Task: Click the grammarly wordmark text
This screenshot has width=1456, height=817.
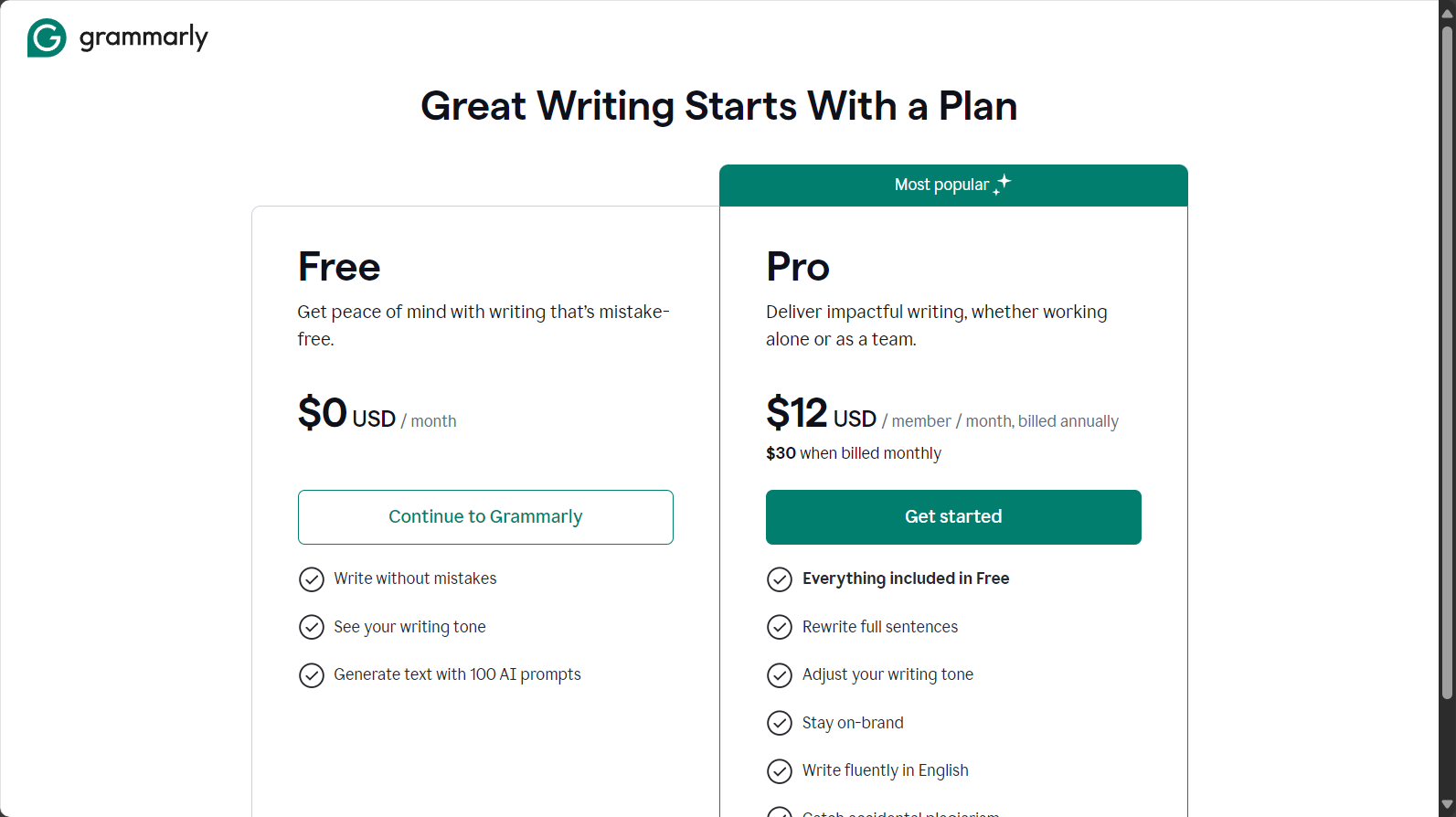Action: pyautogui.click(x=143, y=37)
